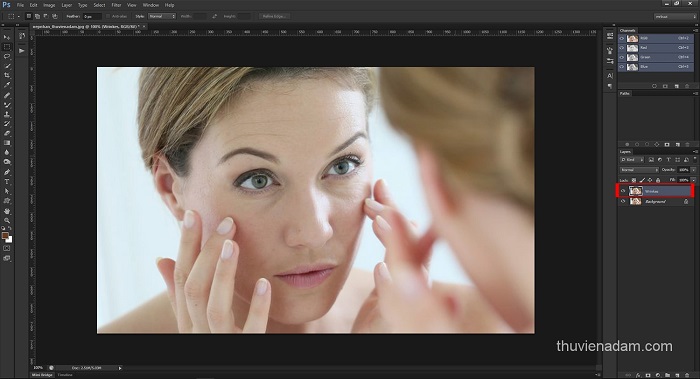The image size is (700, 379).
Task: Open layer blend mode Normal dropdown
Action: click(x=639, y=170)
